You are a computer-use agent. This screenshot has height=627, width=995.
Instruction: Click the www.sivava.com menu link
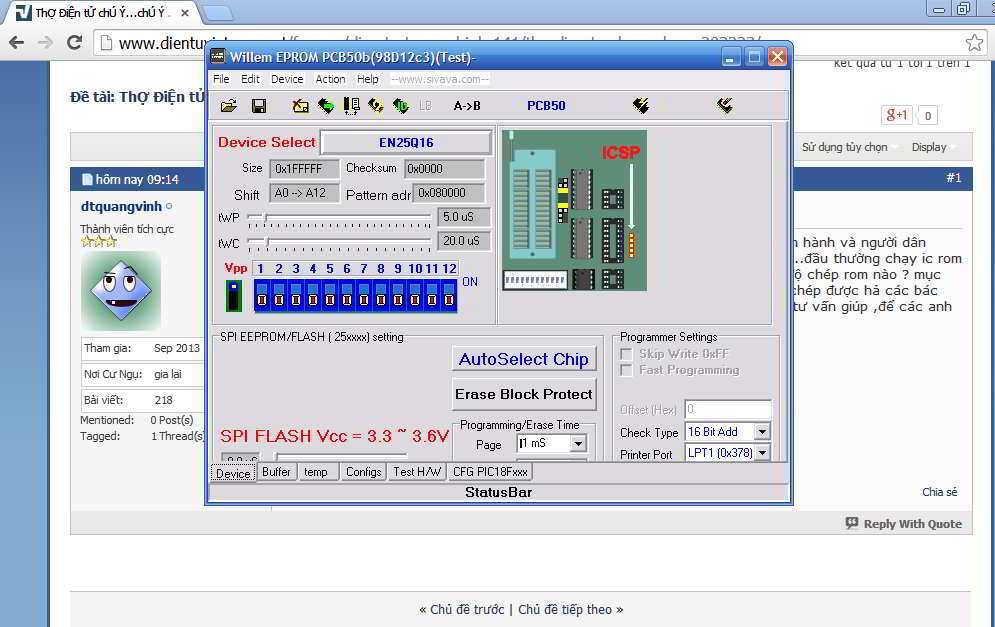[440, 79]
